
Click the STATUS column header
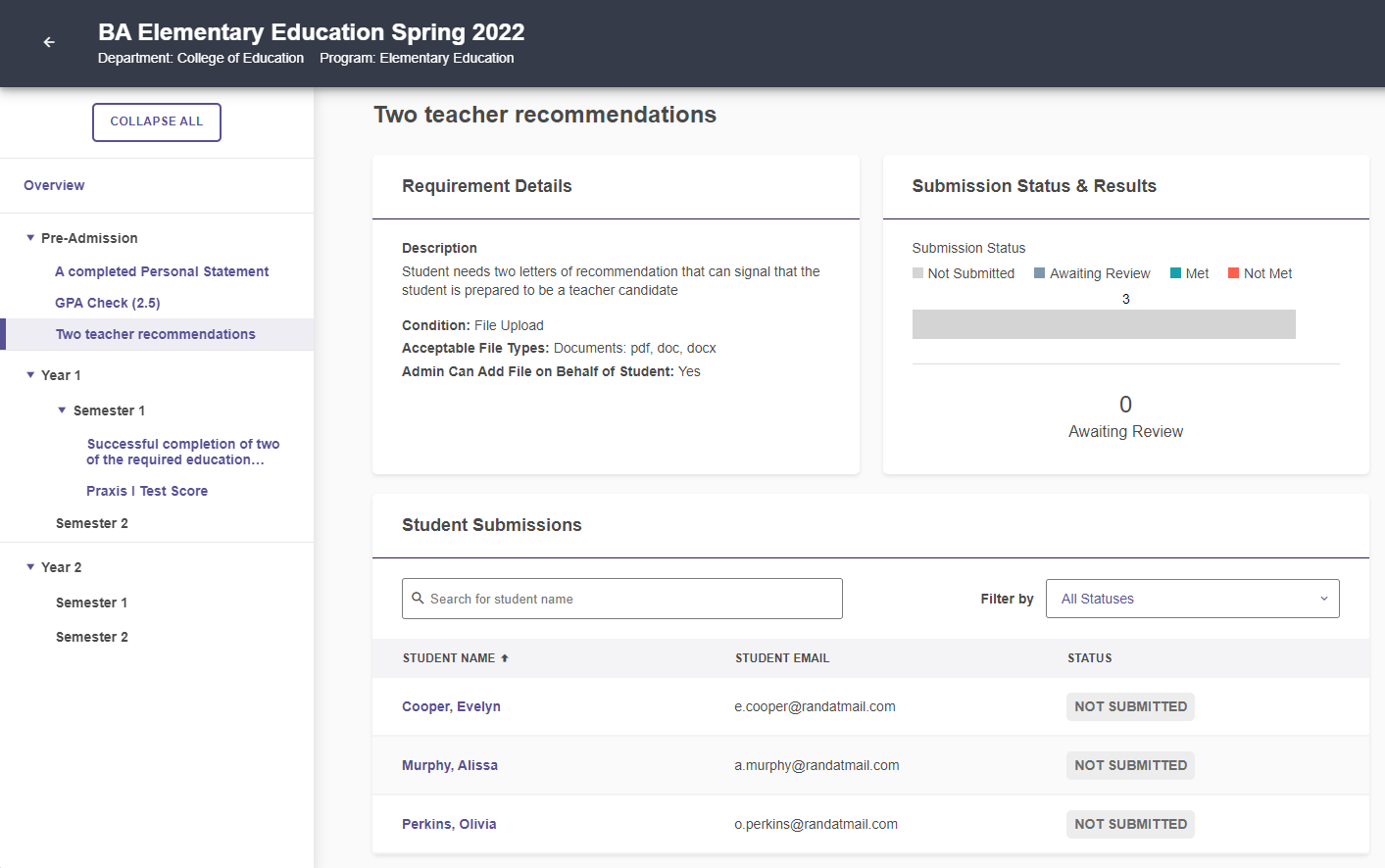click(x=1090, y=658)
